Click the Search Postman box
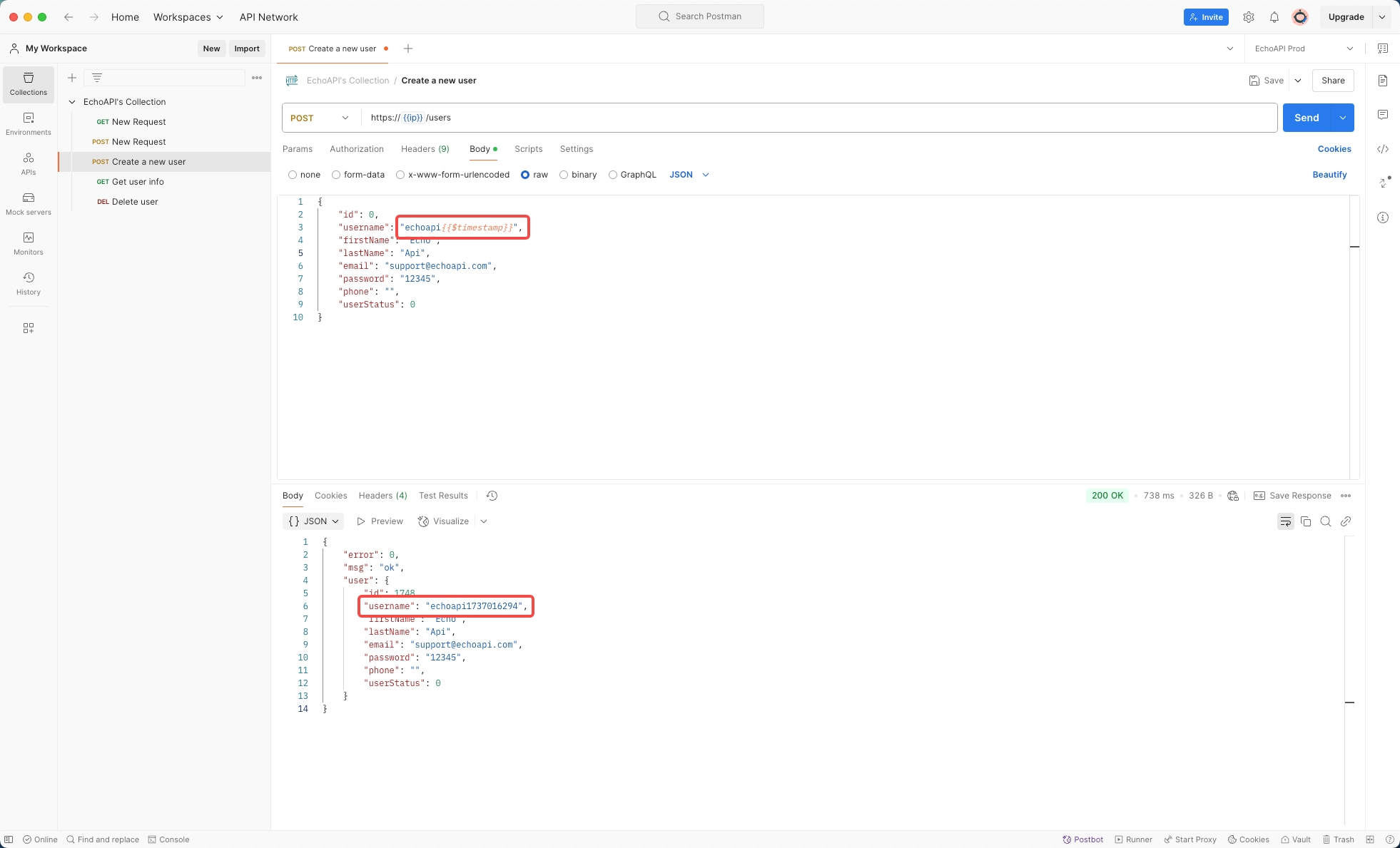Viewport: 1400px width, 848px height. [x=700, y=16]
